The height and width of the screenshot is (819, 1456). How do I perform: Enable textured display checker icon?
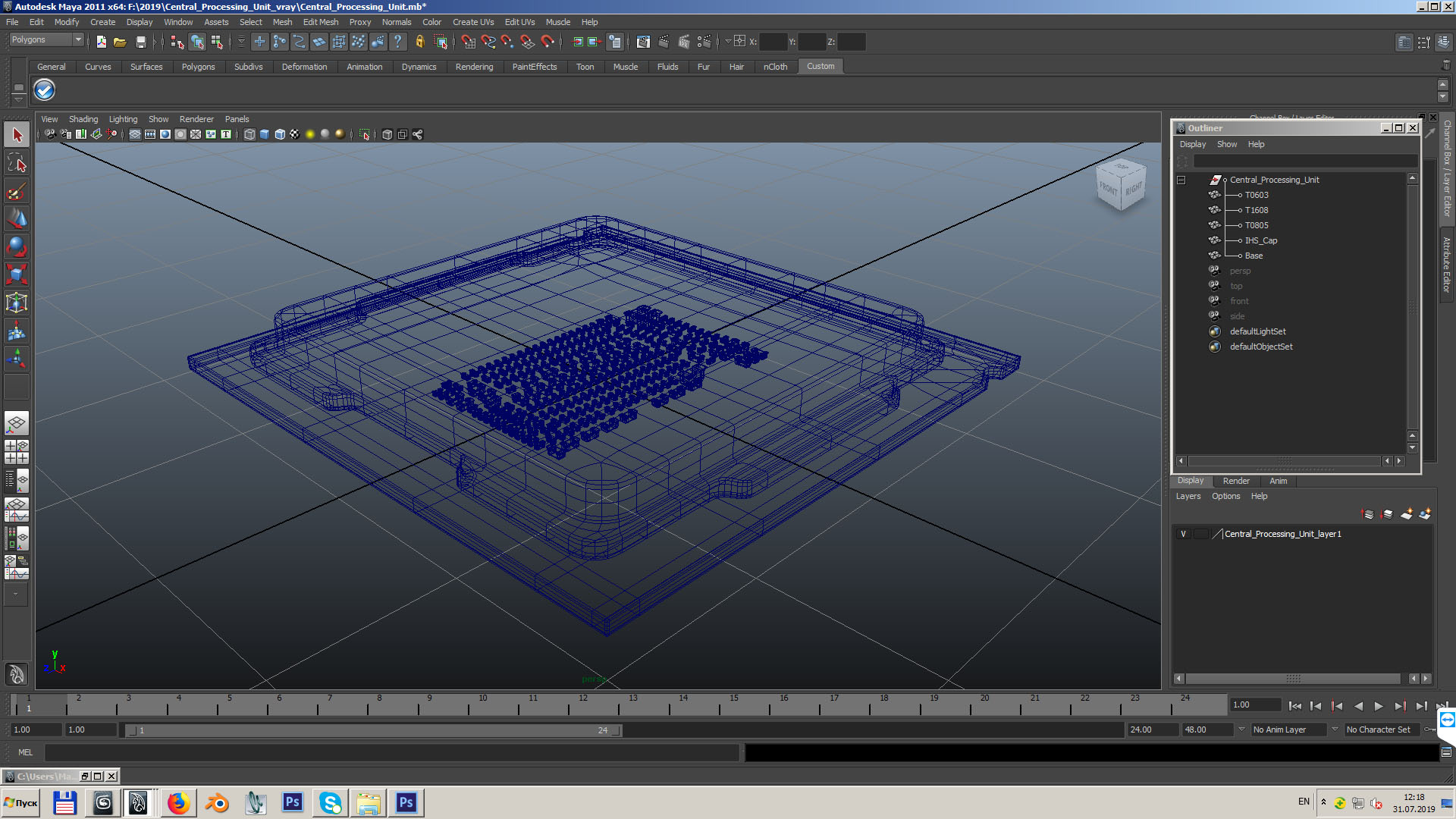tap(294, 134)
